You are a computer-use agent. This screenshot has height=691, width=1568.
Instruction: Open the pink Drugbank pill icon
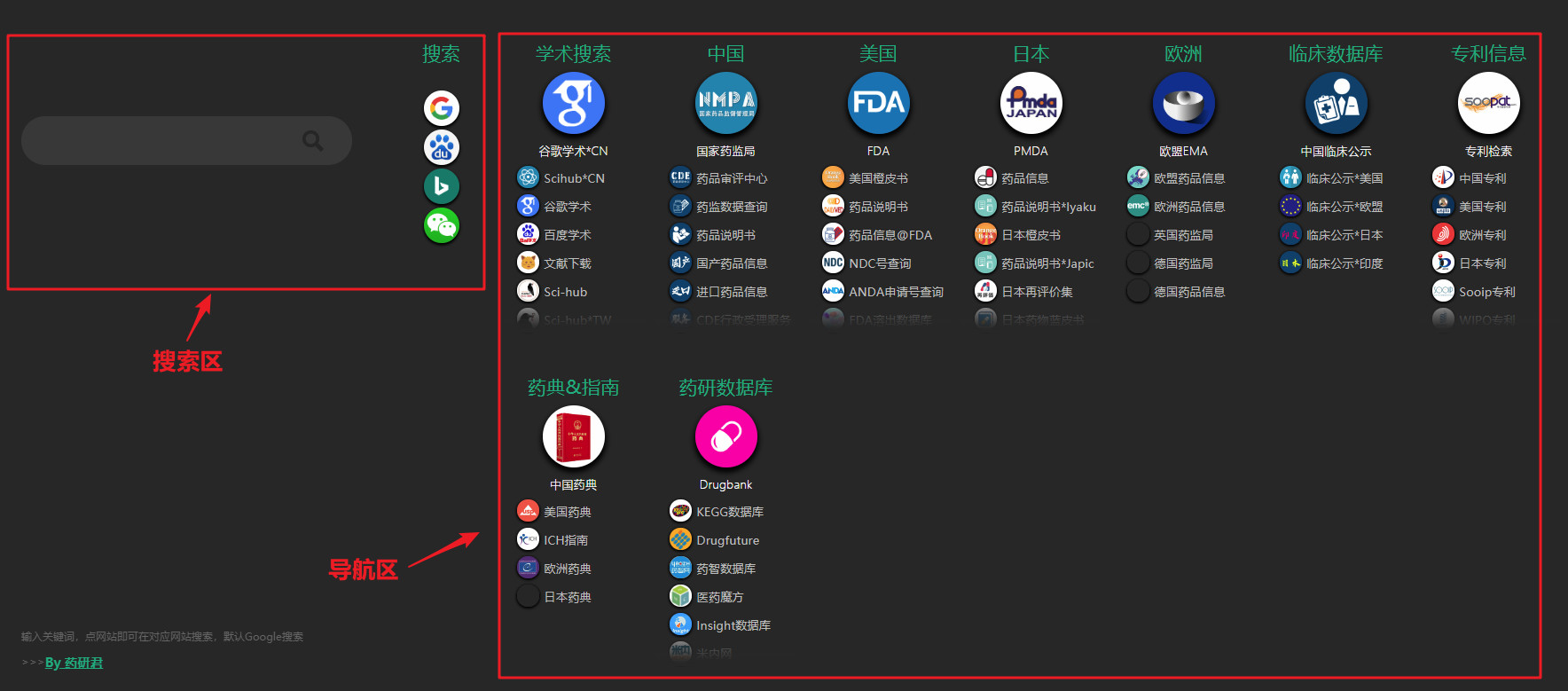(725, 436)
